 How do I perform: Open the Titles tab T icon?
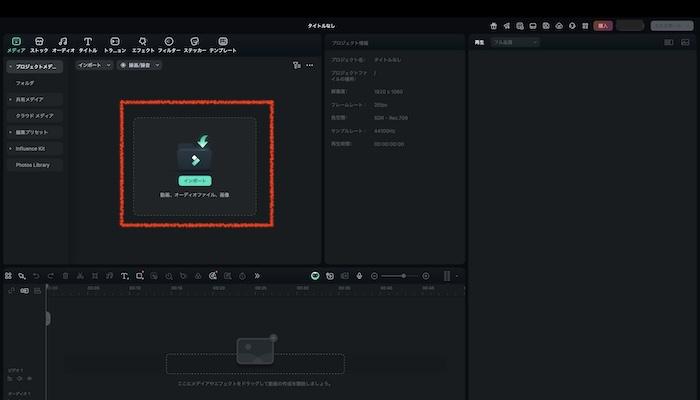88,43
